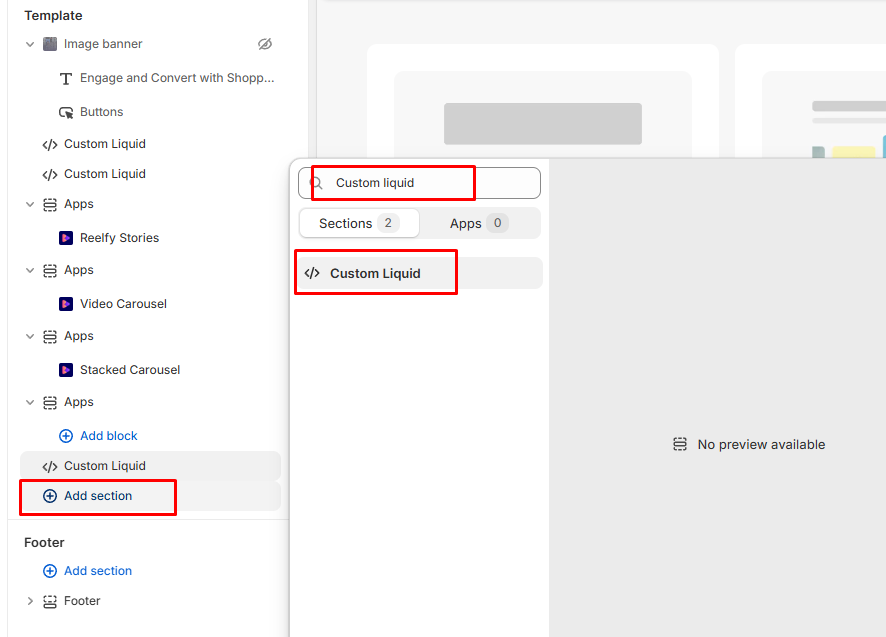The width and height of the screenshot is (886, 637).
Task: Click the No preview available icon
Action: tap(680, 444)
